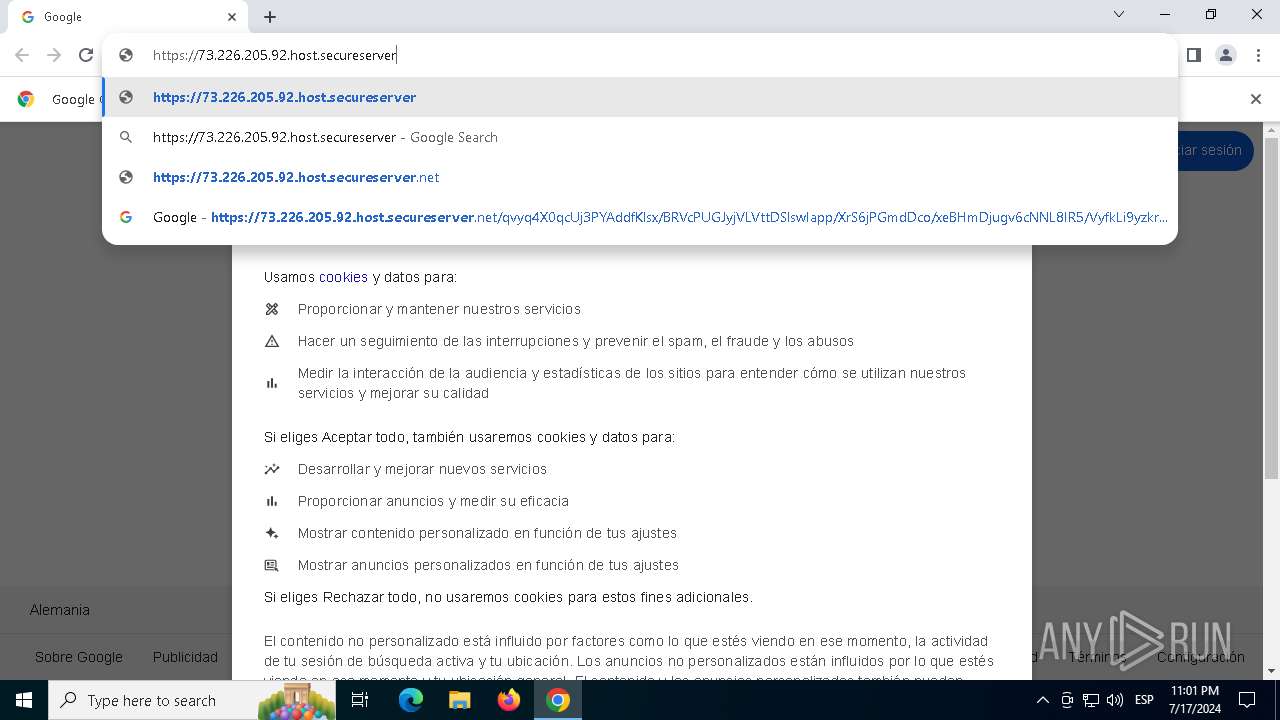Click the Iniciar sesión button

[1208, 150]
